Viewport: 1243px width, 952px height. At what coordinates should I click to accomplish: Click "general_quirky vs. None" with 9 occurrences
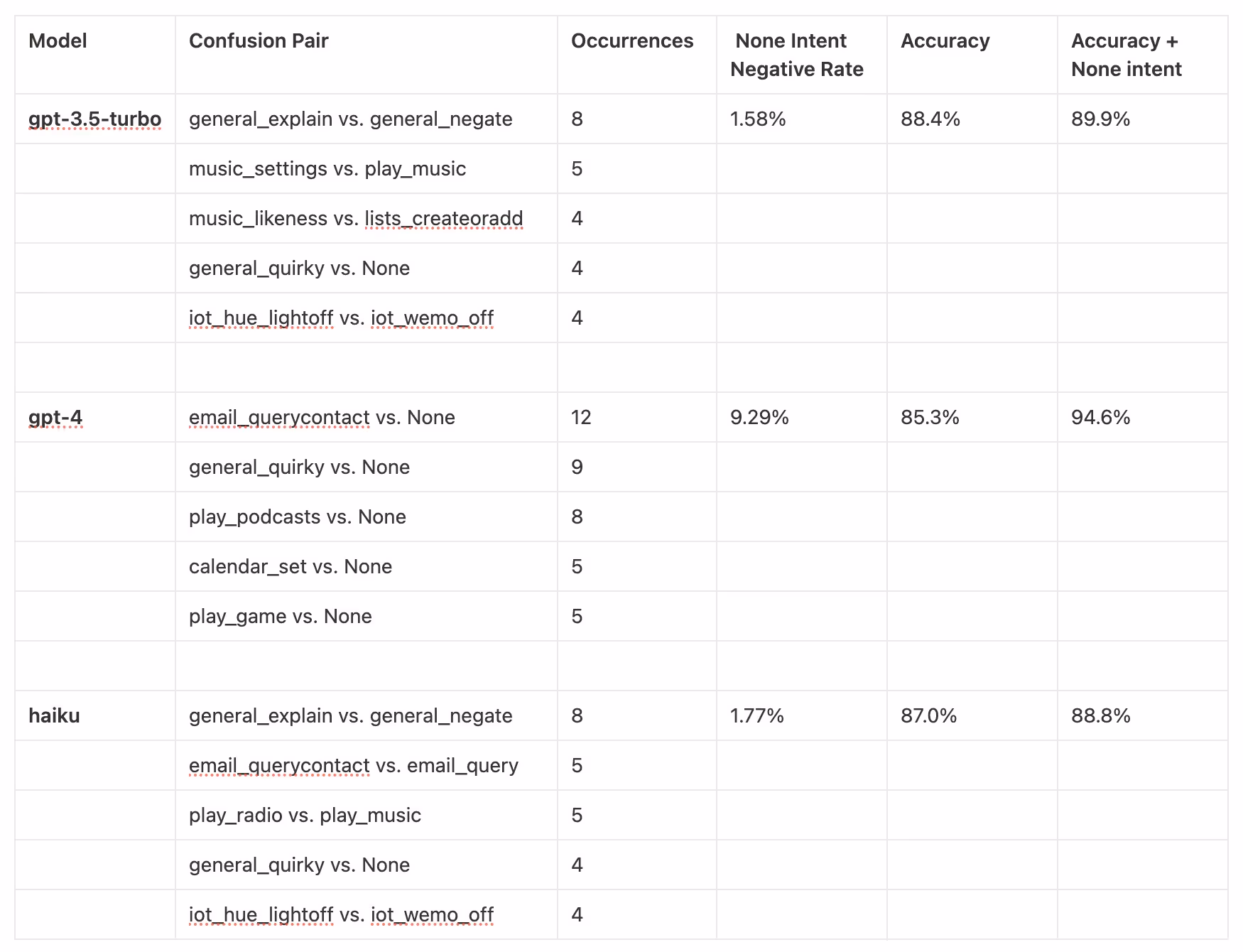299,467
